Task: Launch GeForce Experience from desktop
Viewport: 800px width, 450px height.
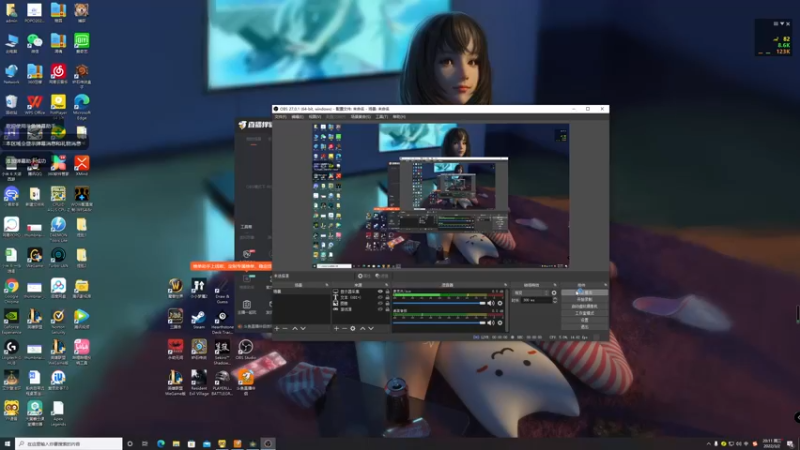Action: pos(11,320)
